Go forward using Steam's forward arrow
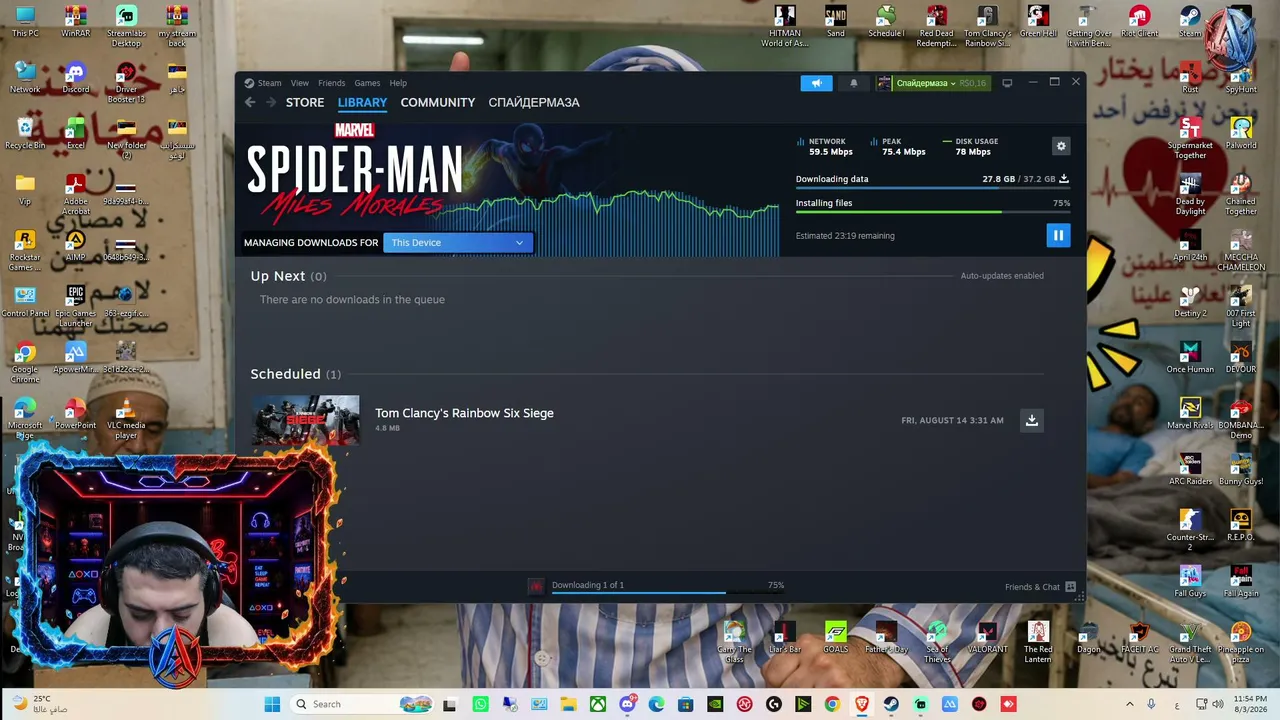Screen dimensions: 1280x720 point(270,102)
